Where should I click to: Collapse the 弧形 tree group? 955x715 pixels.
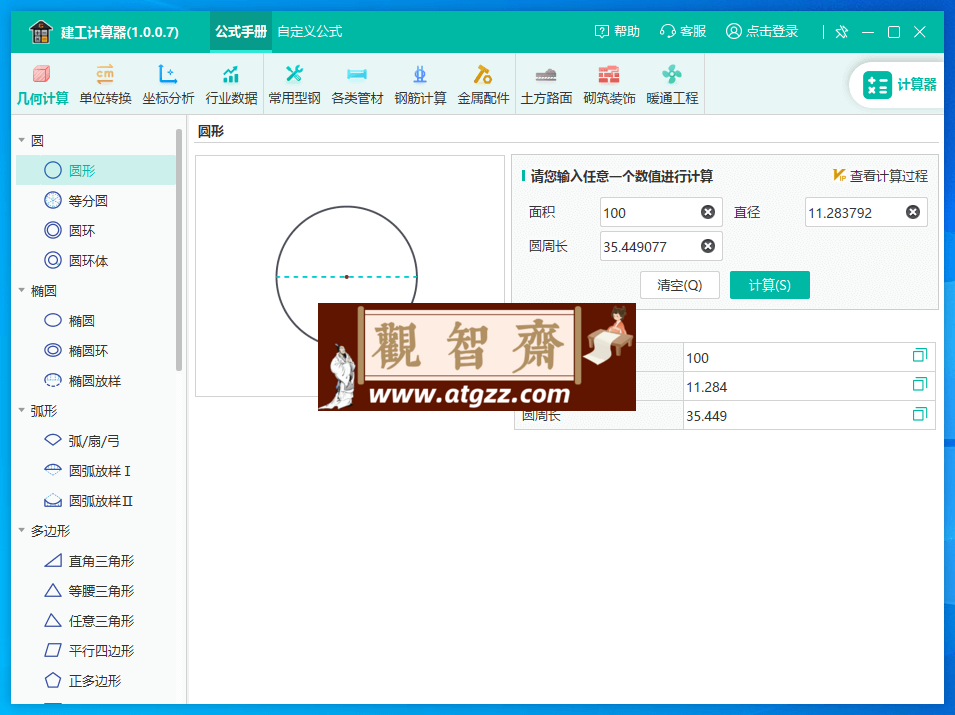22,410
